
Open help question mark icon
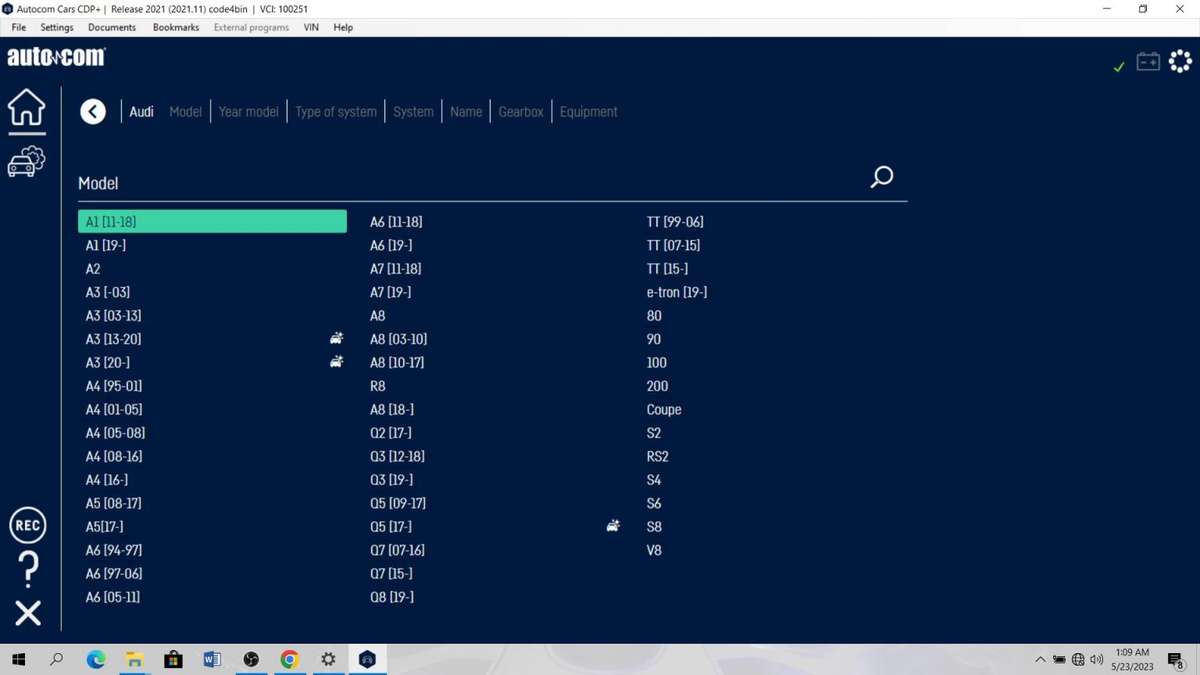pos(28,570)
